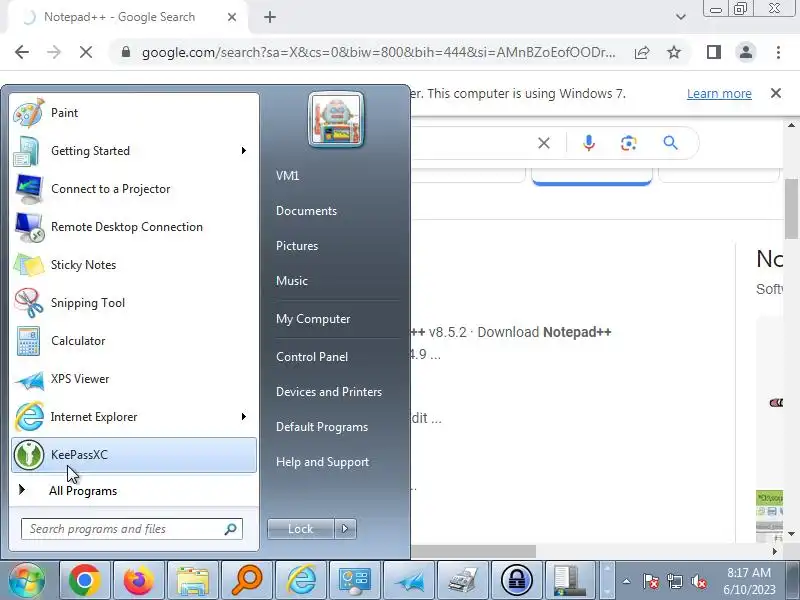Launch XPS Viewer
The width and height of the screenshot is (800, 600).
click(134, 379)
